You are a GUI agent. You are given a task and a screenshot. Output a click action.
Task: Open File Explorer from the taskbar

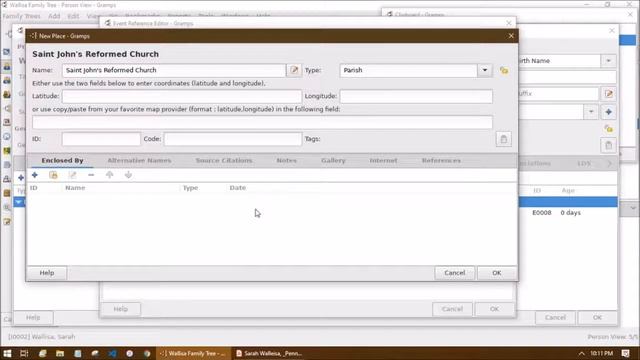pos(60,353)
